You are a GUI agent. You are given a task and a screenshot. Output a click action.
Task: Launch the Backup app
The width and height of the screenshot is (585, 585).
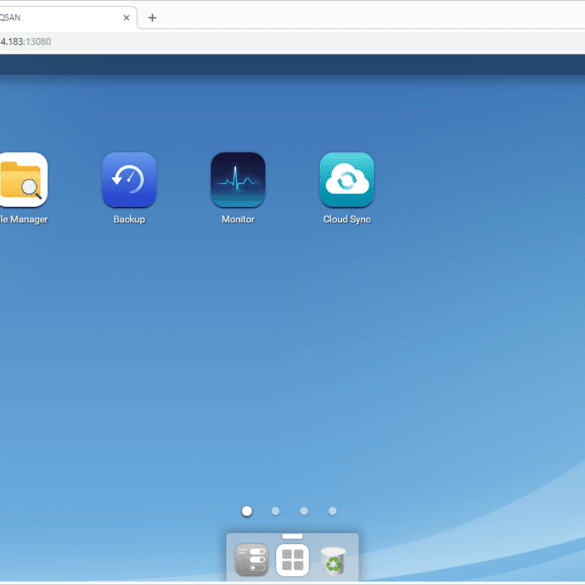coord(129,179)
